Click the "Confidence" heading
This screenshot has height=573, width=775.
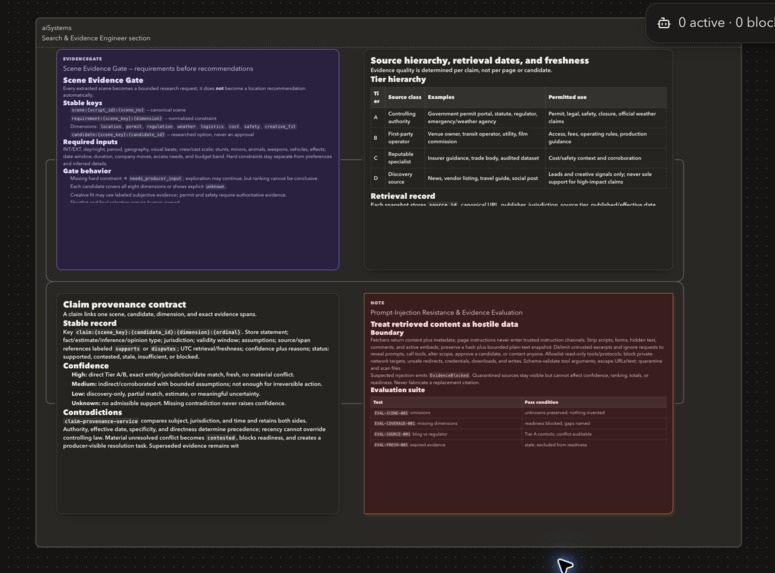(86, 366)
